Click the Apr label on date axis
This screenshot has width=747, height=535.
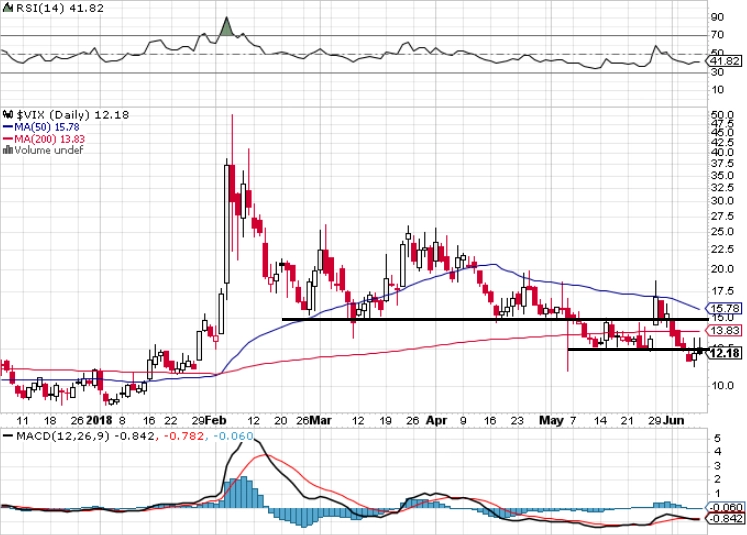click(x=436, y=420)
